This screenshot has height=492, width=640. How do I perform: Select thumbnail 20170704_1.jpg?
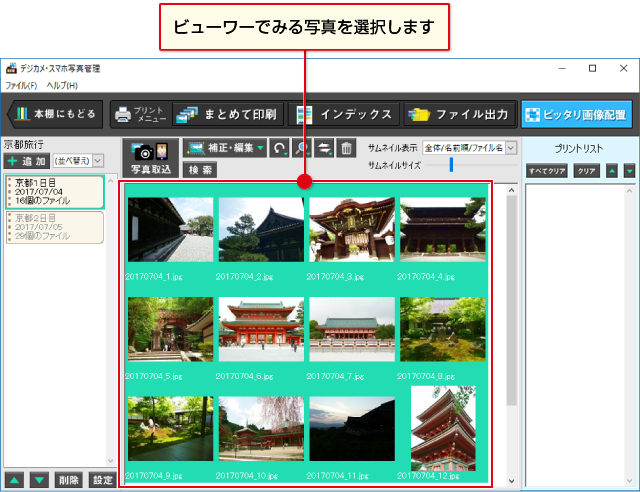point(170,229)
